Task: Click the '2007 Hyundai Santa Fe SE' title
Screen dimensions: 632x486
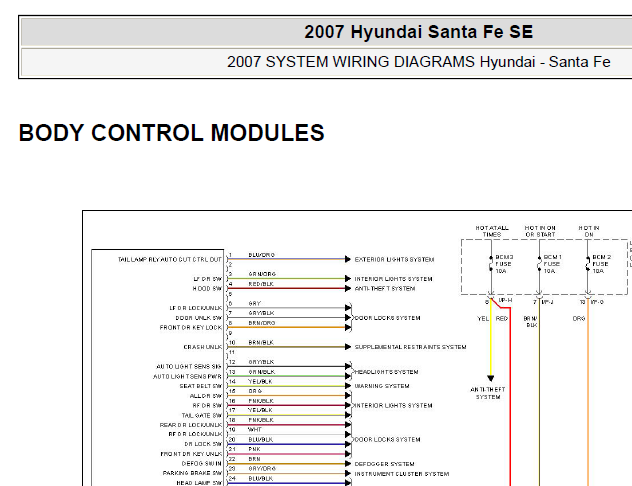Action: click(x=418, y=32)
